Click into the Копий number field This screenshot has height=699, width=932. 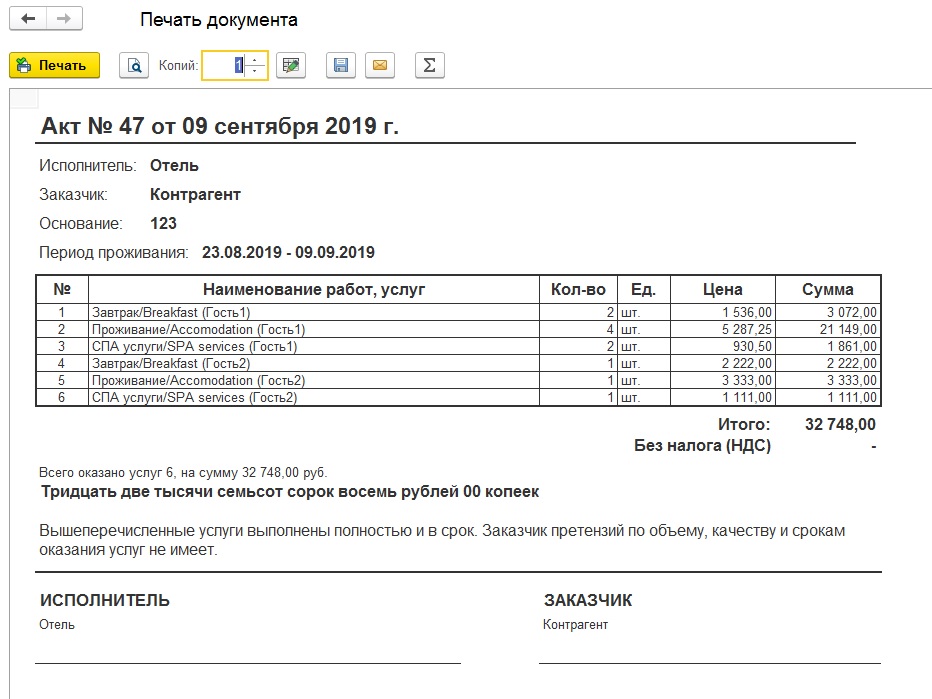tap(223, 65)
